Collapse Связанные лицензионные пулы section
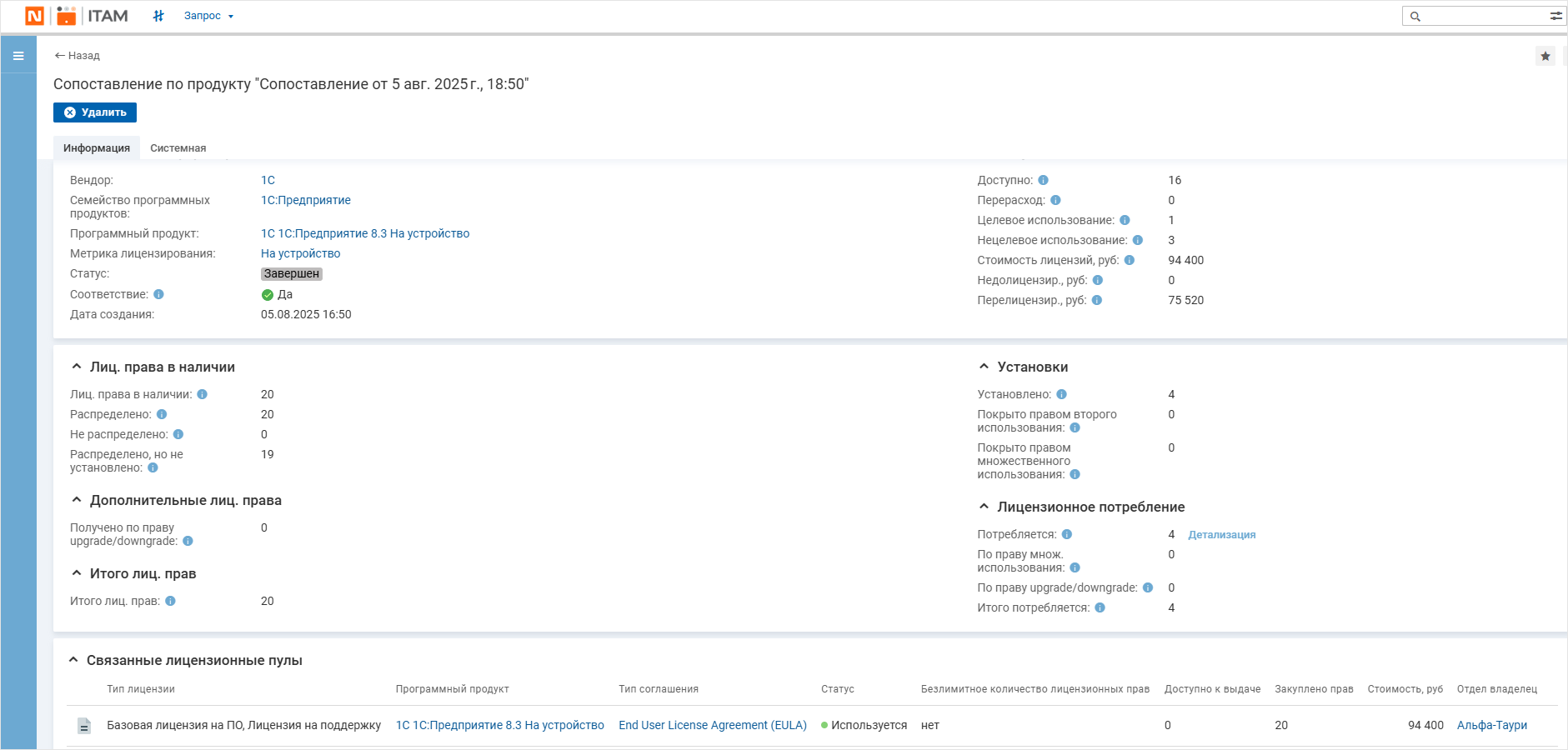Viewport: 1568px width, 750px height. pyautogui.click(x=73, y=660)
